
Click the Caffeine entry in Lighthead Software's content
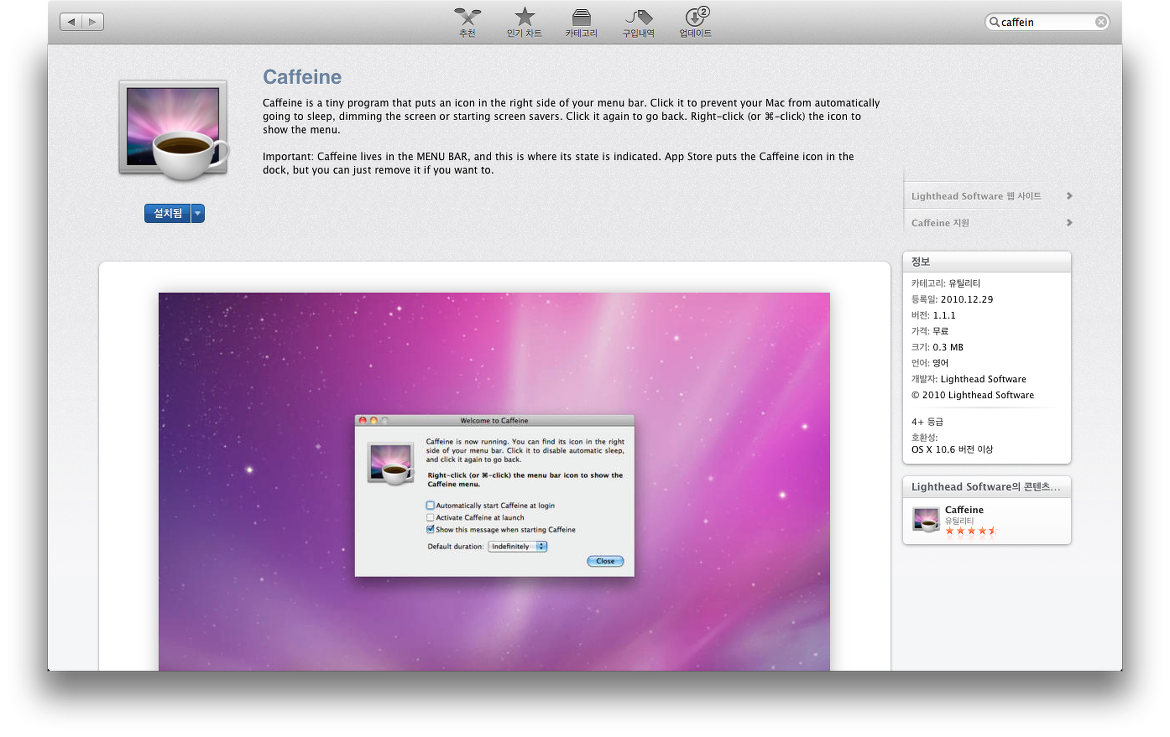(986, 520)
